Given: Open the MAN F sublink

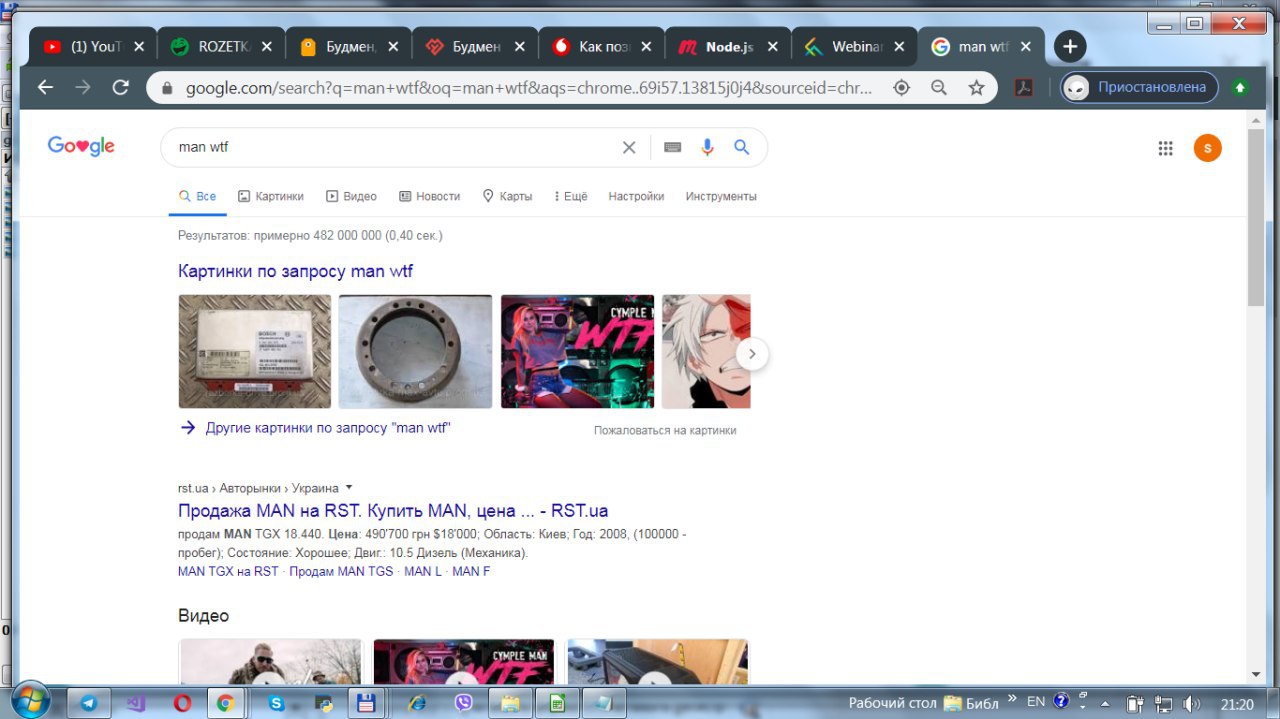Looking at the screenshot, I should pos(471,572).
